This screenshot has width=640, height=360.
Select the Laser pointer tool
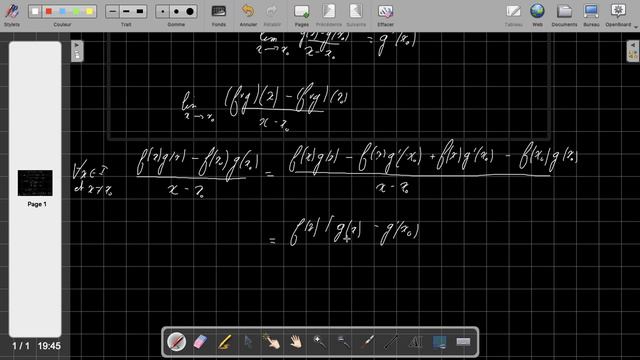pyautogui.click(x=367, y=342)
